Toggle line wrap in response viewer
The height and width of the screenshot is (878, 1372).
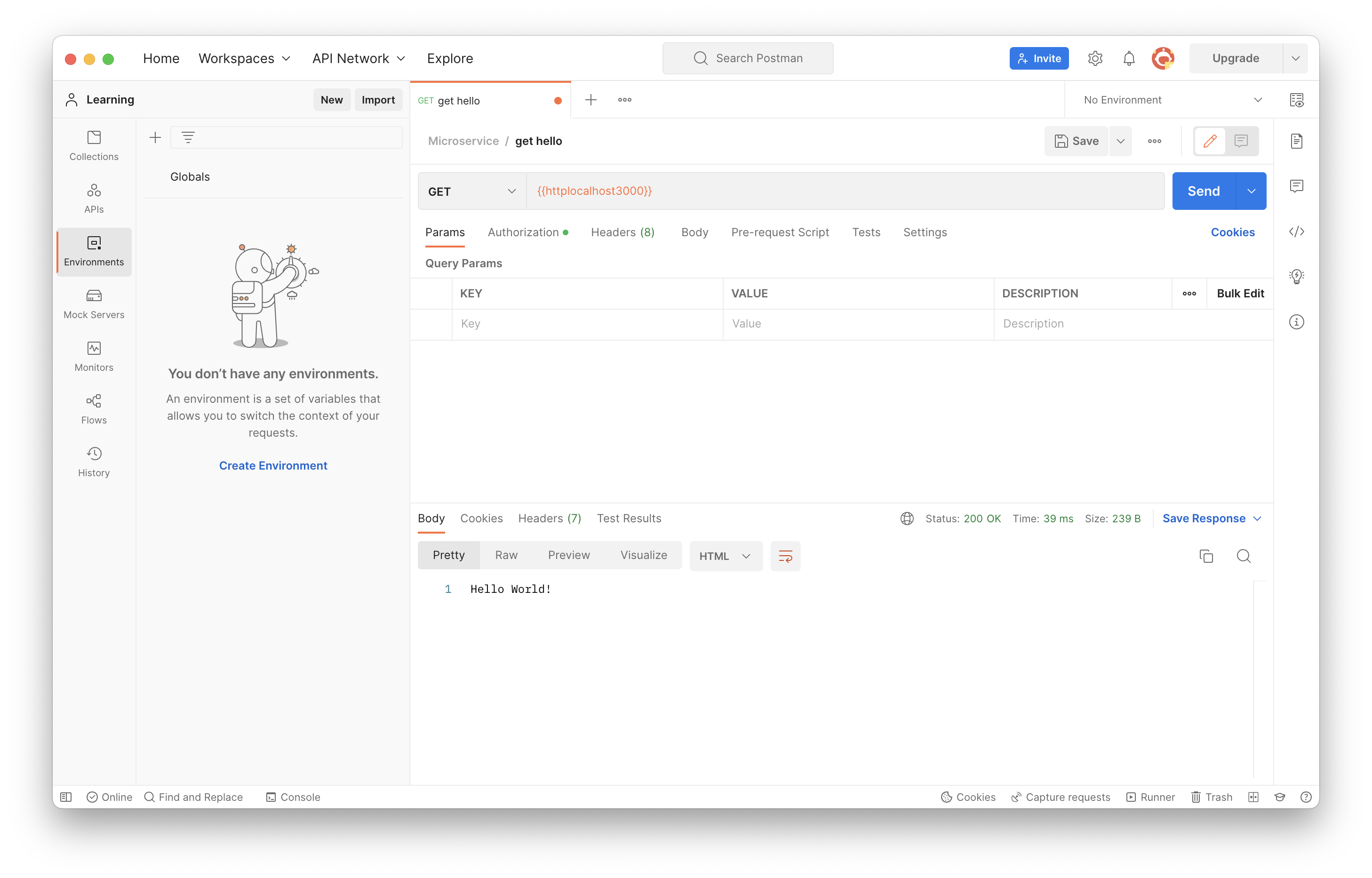[785, 556]
